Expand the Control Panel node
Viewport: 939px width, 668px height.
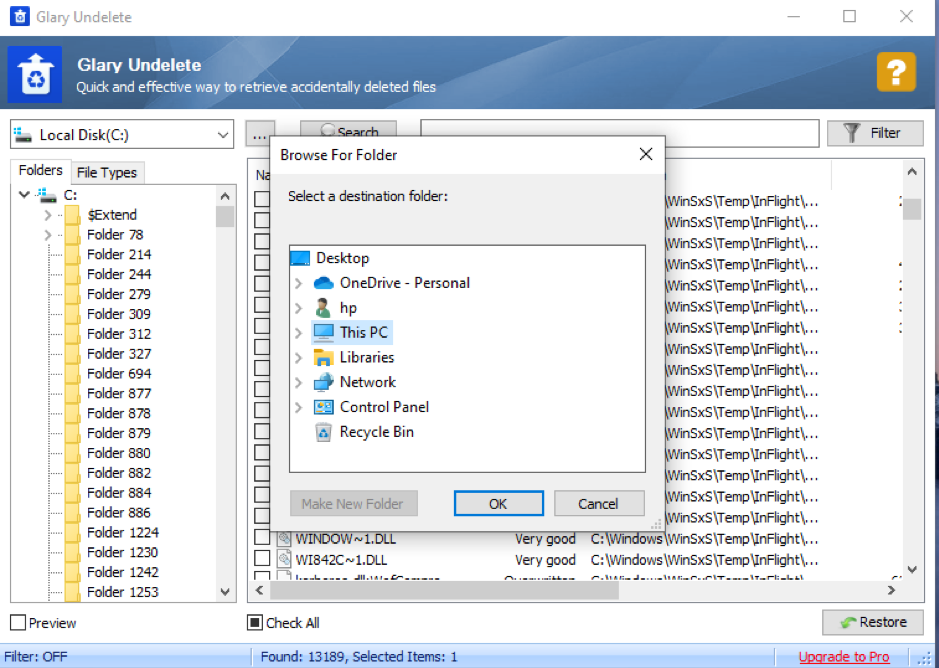click(x=298, y=408)
